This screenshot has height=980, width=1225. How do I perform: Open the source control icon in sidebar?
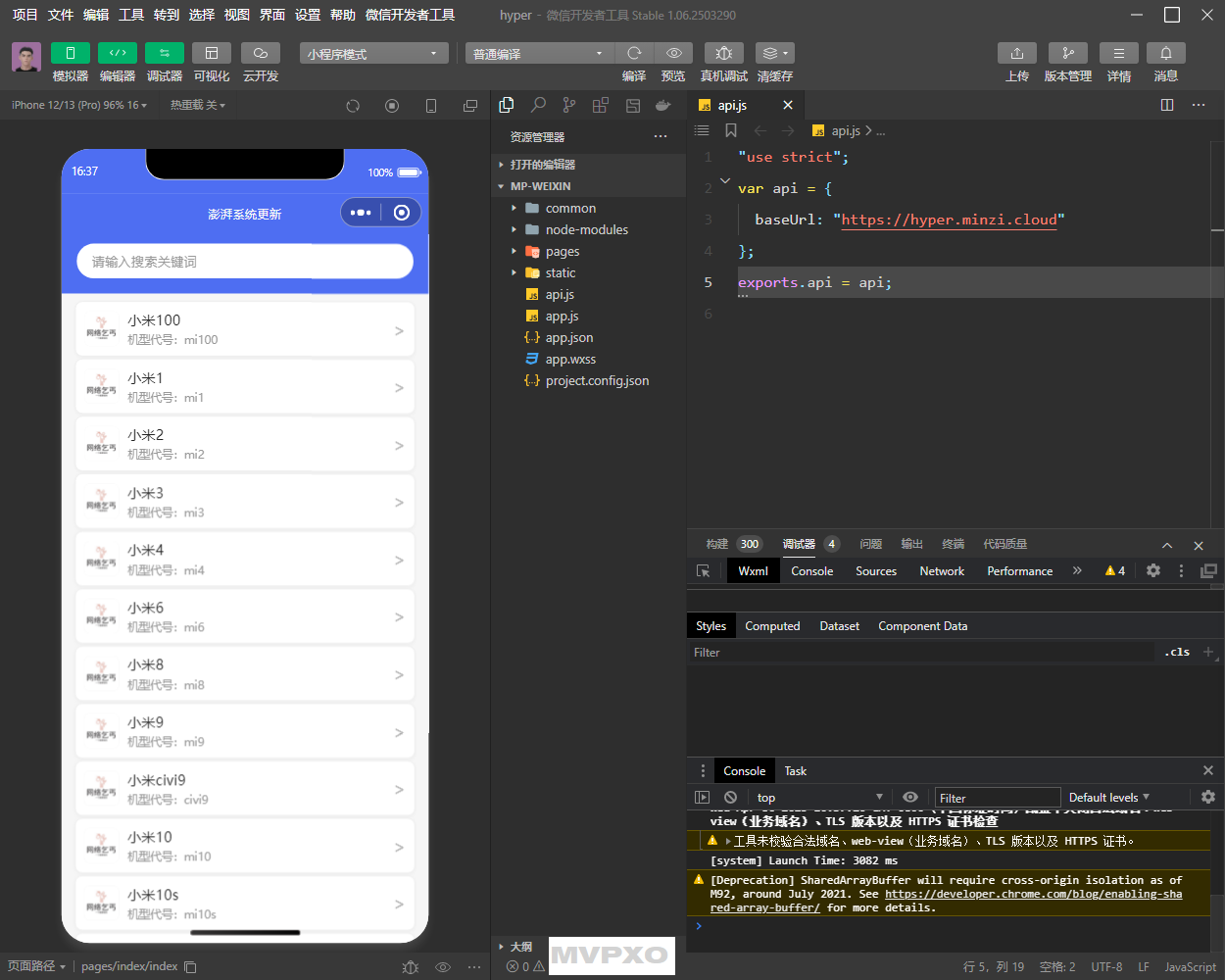click(x=569, y=105)
